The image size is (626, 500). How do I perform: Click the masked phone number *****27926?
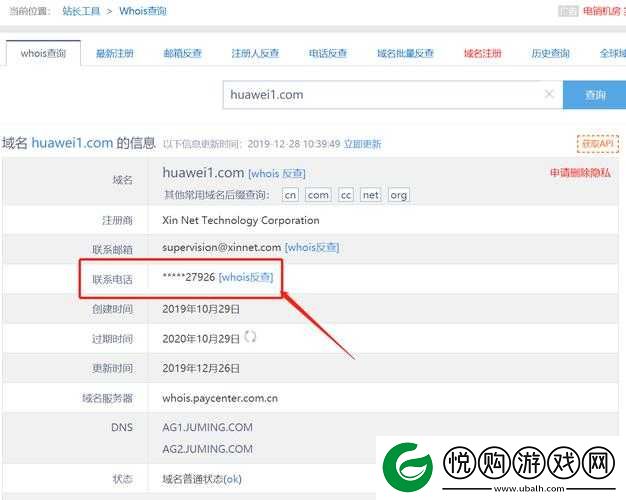tap(188, 277)
